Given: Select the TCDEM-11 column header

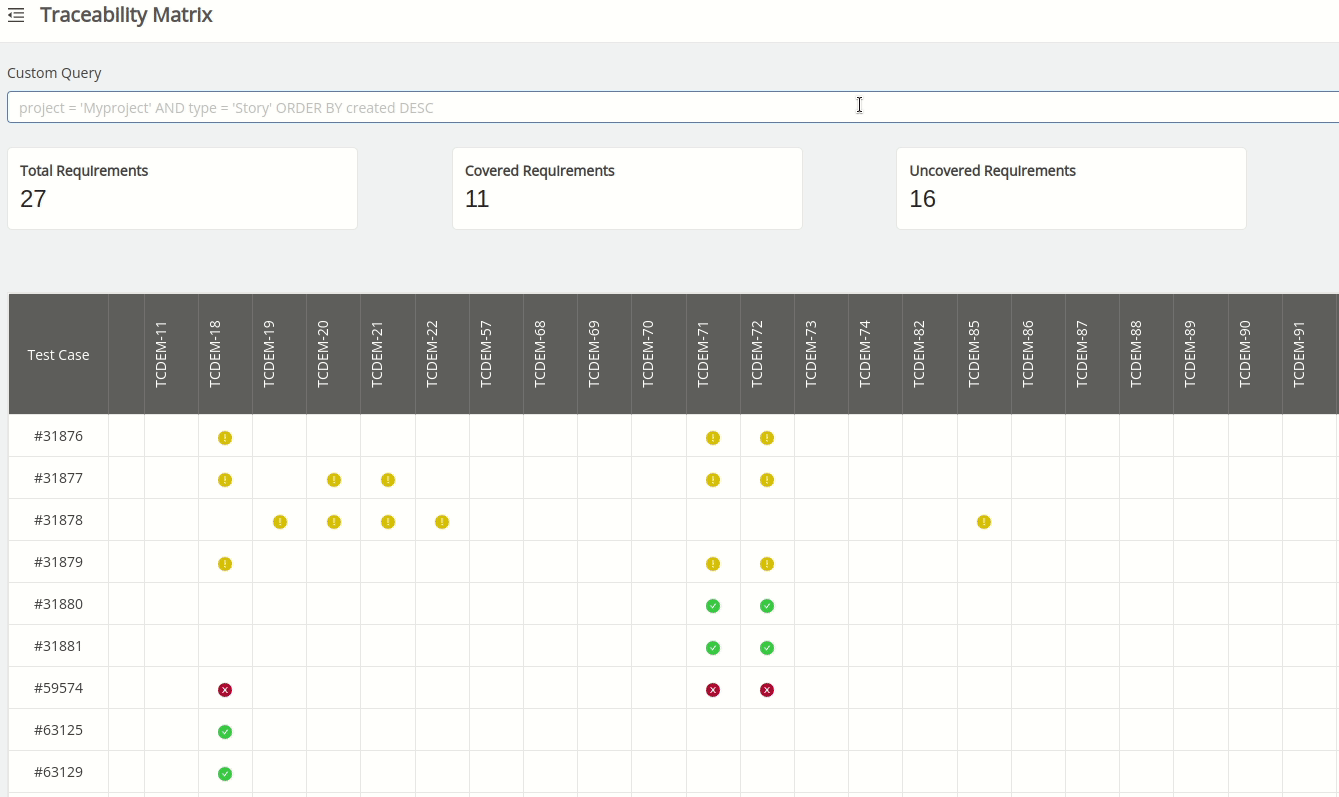Looking at the screenshot, I should point(171,354).
